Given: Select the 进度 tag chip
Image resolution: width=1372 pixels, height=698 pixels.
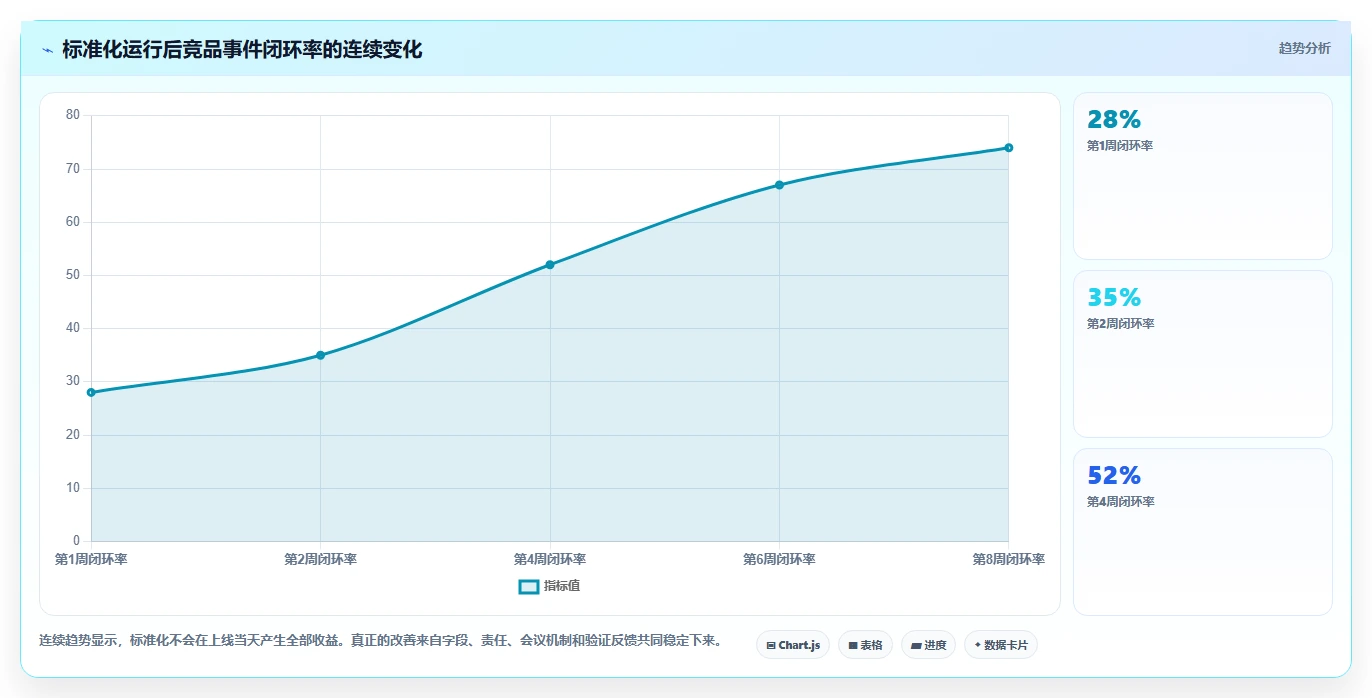Looking at the screenshot, I should click(x=928, y=645).
